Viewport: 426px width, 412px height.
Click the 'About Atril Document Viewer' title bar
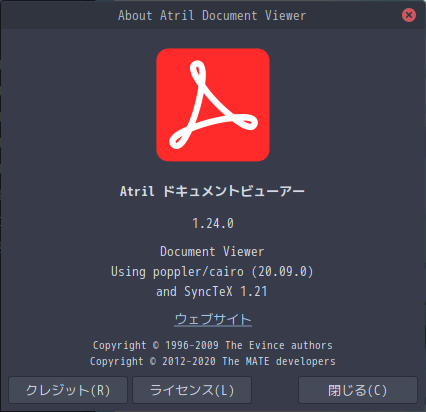(x=212, y=15)
